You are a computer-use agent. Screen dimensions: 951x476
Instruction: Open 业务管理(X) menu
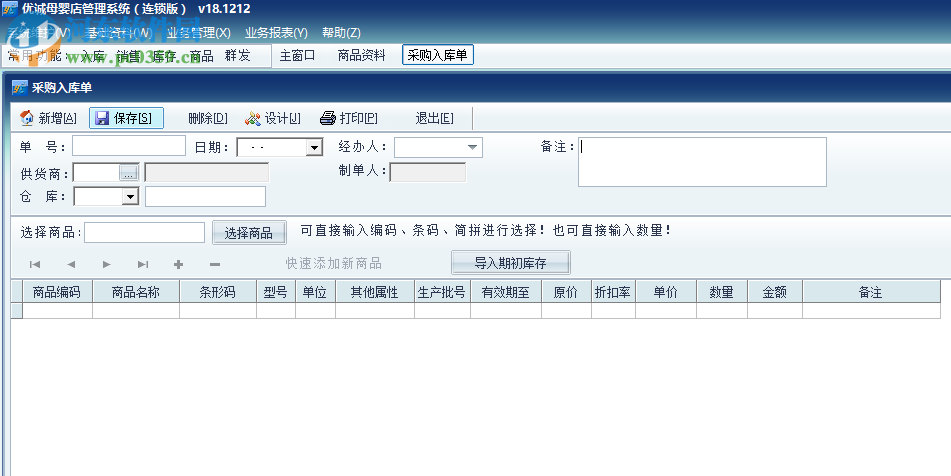[199, 33]
